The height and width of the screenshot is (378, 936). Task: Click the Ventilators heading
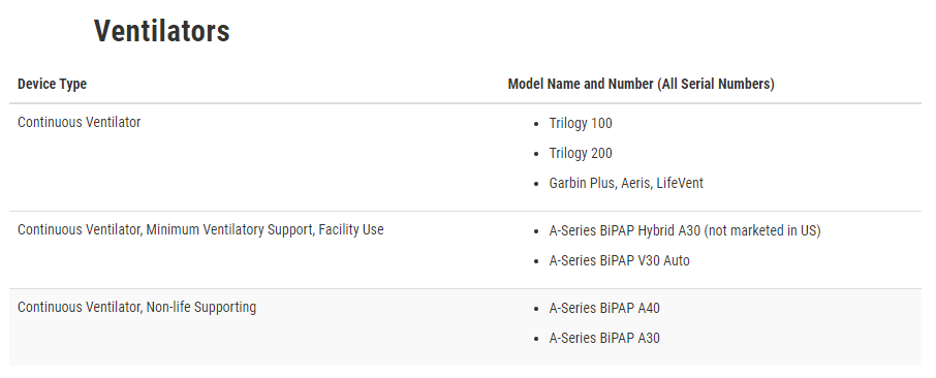pos(162,30)
